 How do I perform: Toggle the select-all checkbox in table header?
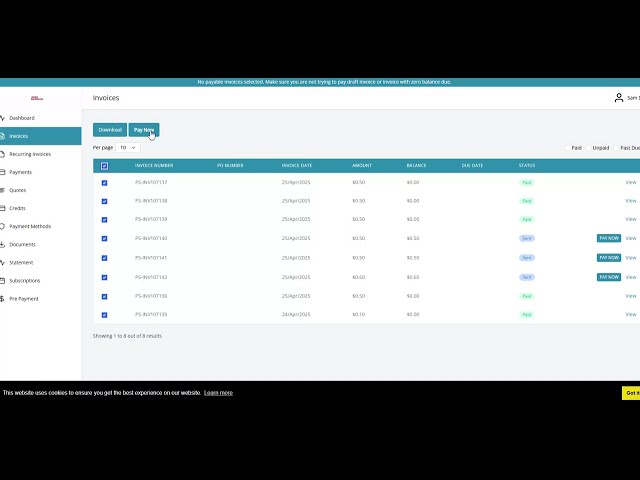pos(104,165)
